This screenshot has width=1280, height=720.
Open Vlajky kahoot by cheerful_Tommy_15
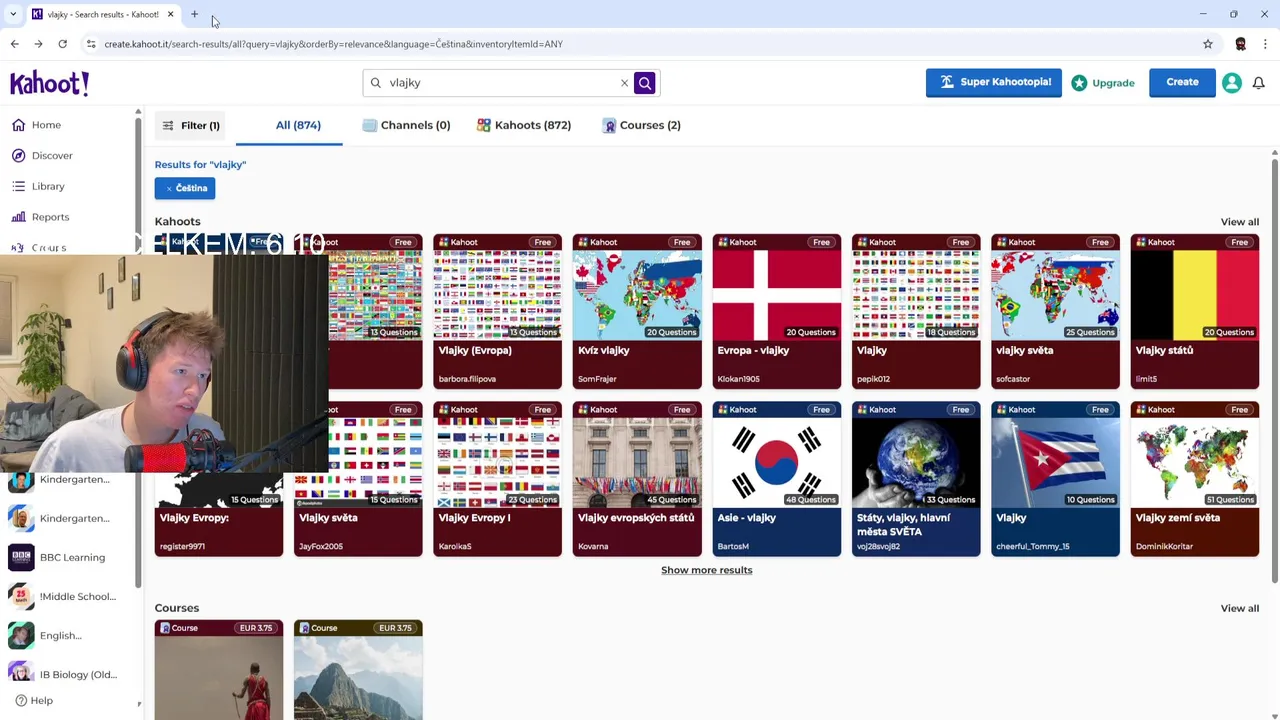(1055, 479)
